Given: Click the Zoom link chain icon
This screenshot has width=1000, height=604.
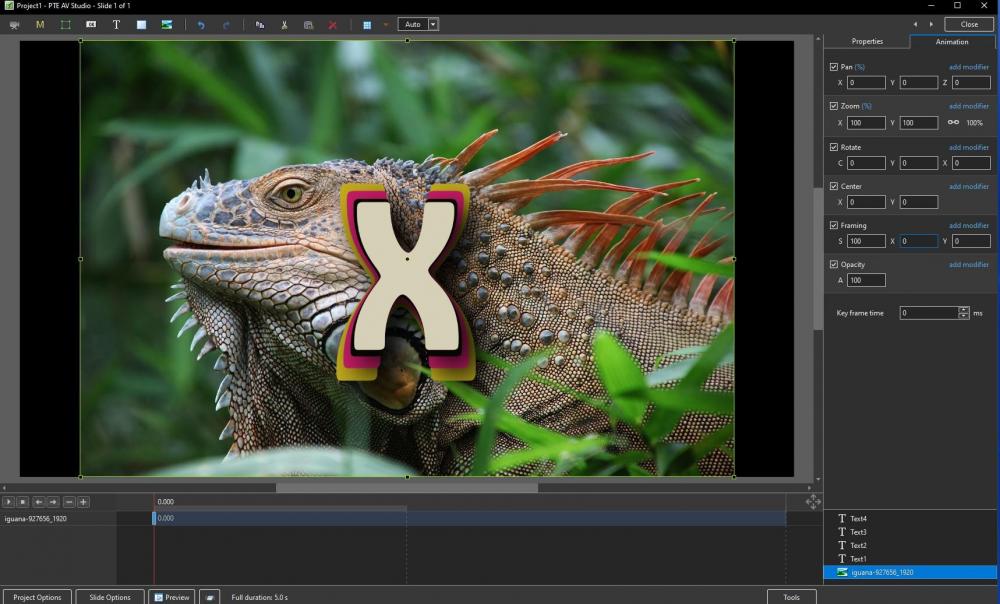Looking at the screenshot, I should point(953,123).
